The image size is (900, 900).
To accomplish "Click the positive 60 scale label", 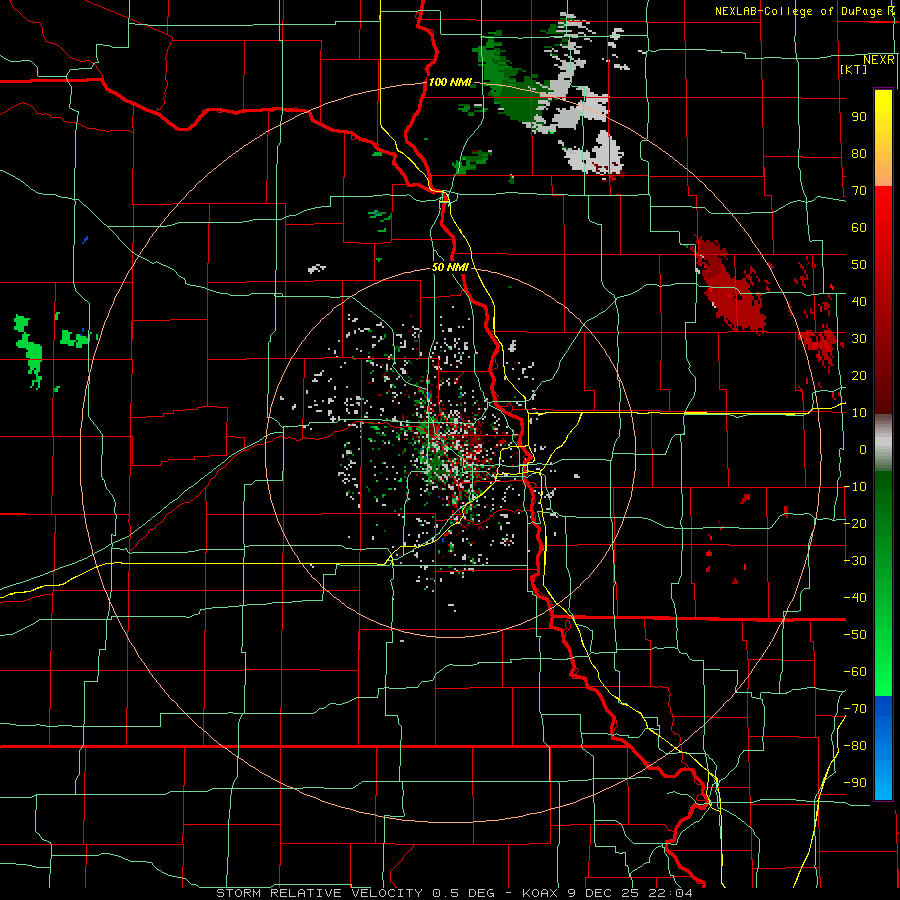I will pos(859,228).
